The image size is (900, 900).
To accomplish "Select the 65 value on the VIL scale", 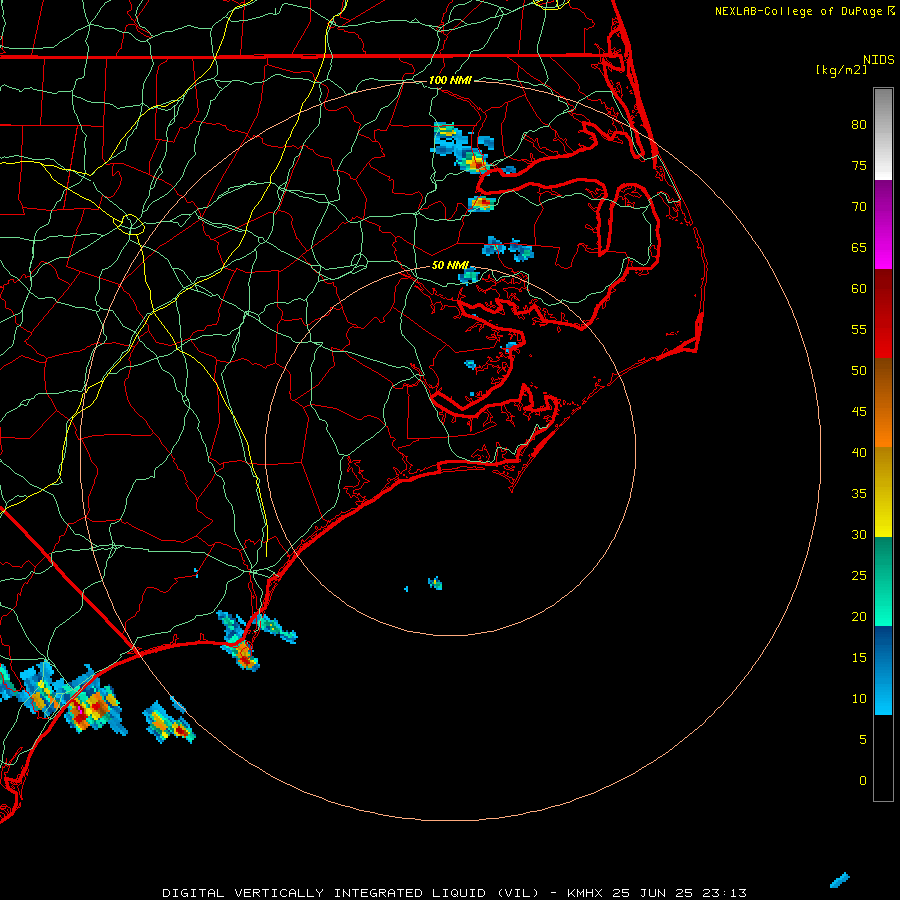I will click(859, 248).
